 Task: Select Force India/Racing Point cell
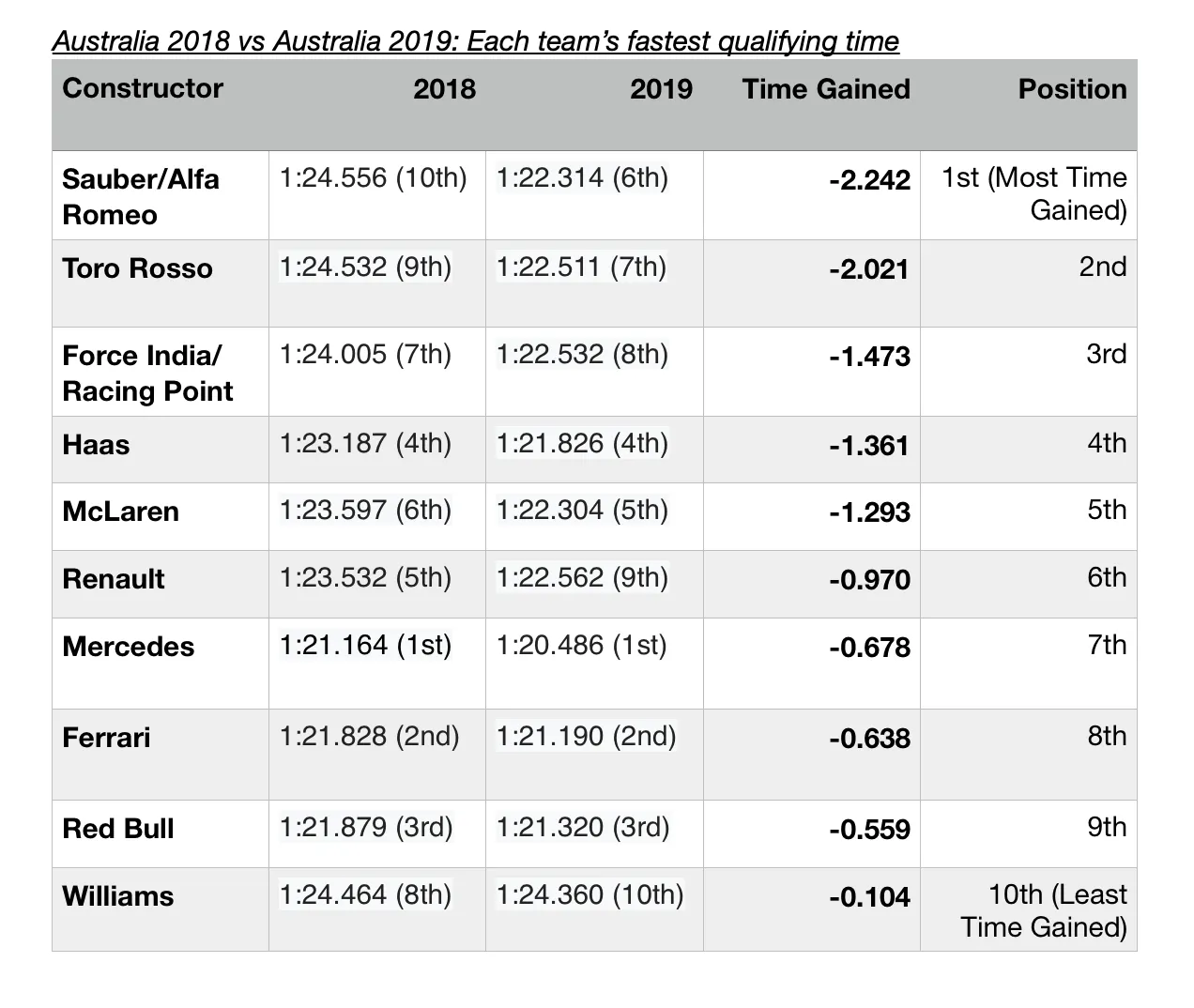(147, 374)
